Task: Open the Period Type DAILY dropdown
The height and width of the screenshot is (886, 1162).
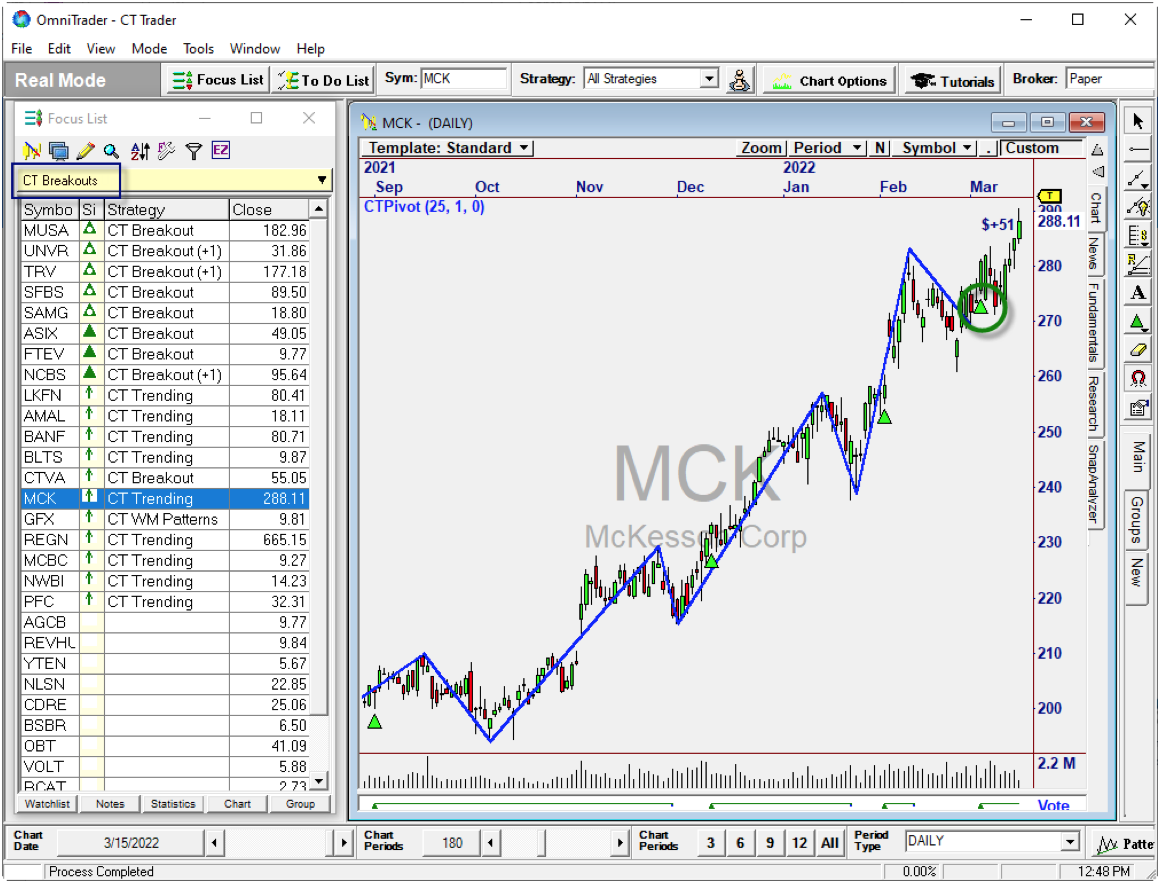Action: (x=1069, y=842)
